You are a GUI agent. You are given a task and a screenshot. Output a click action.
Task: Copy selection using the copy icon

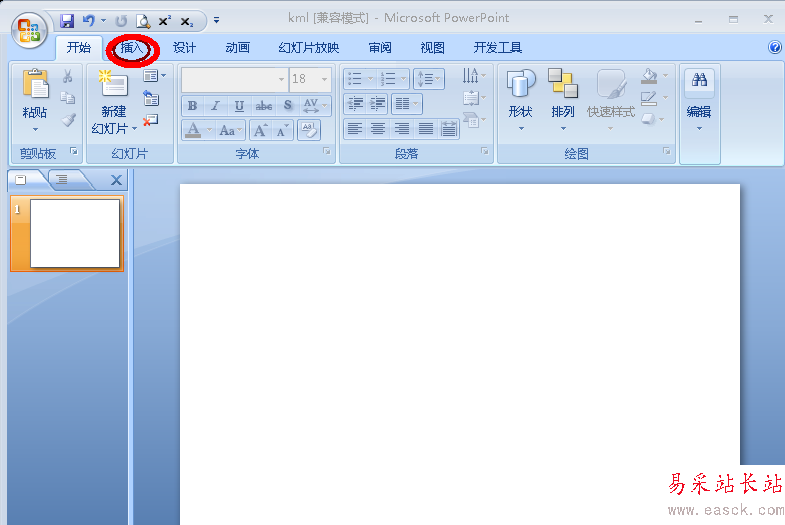point(68,98)
